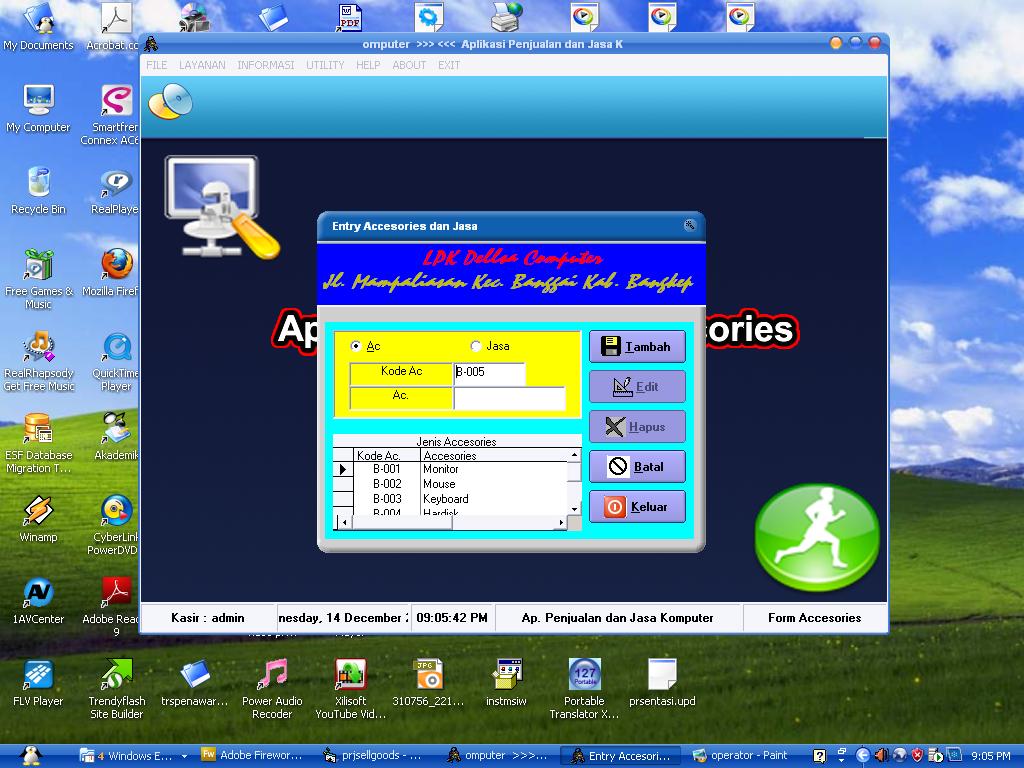This screenshot has height=768, width=1024.
Task: Open the QuickTime Player icon
Action: point(116,361)
